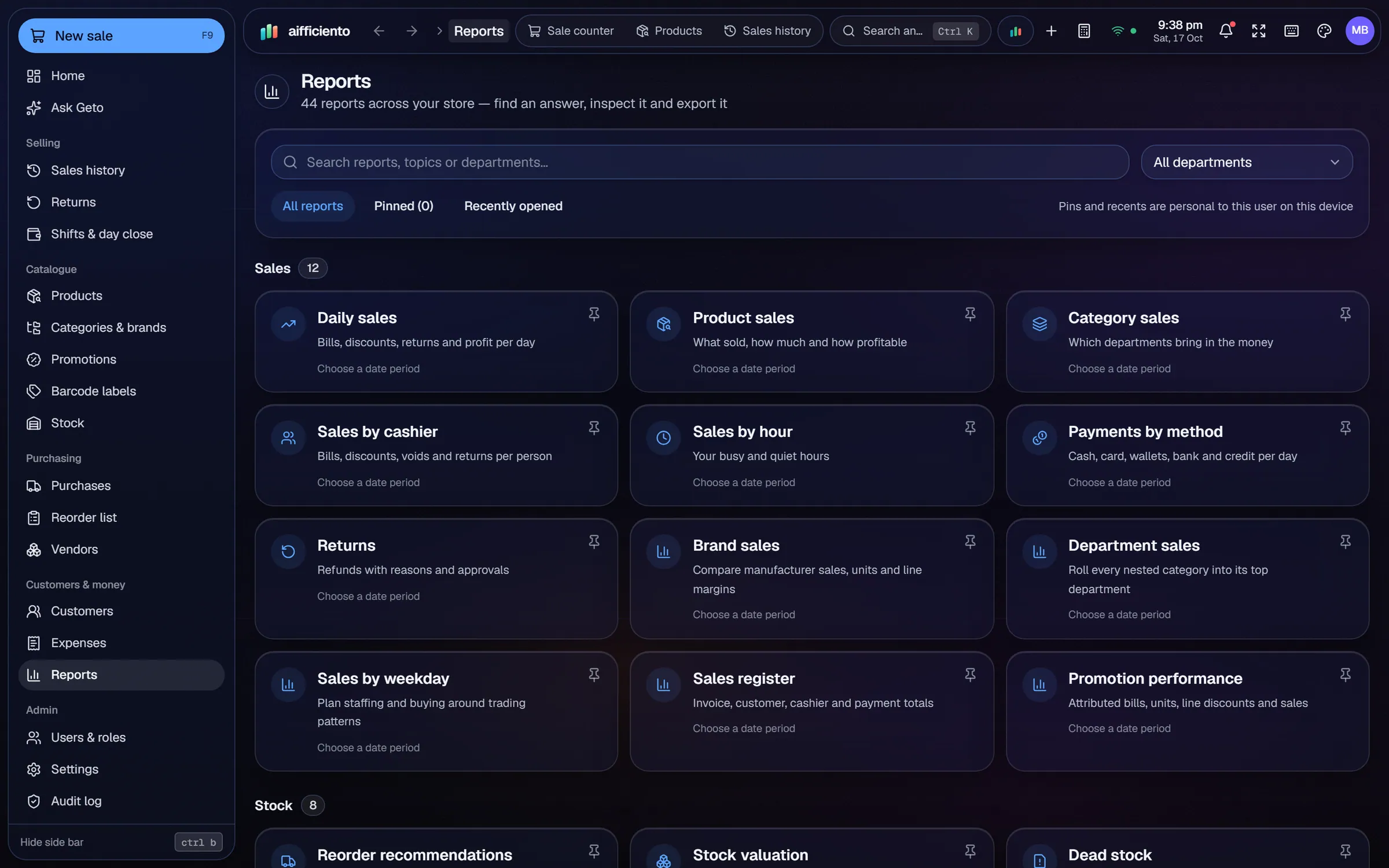Enter fullscreen mode icon
The height and width of the screenshot is (868, 1389).
[x=1259, y=31]
